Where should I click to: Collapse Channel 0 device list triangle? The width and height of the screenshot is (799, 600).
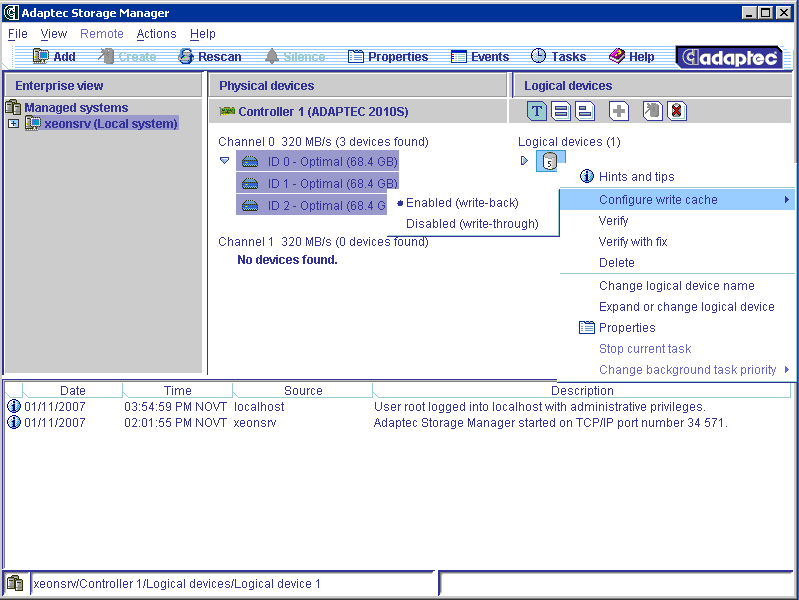tap(224, 161)
